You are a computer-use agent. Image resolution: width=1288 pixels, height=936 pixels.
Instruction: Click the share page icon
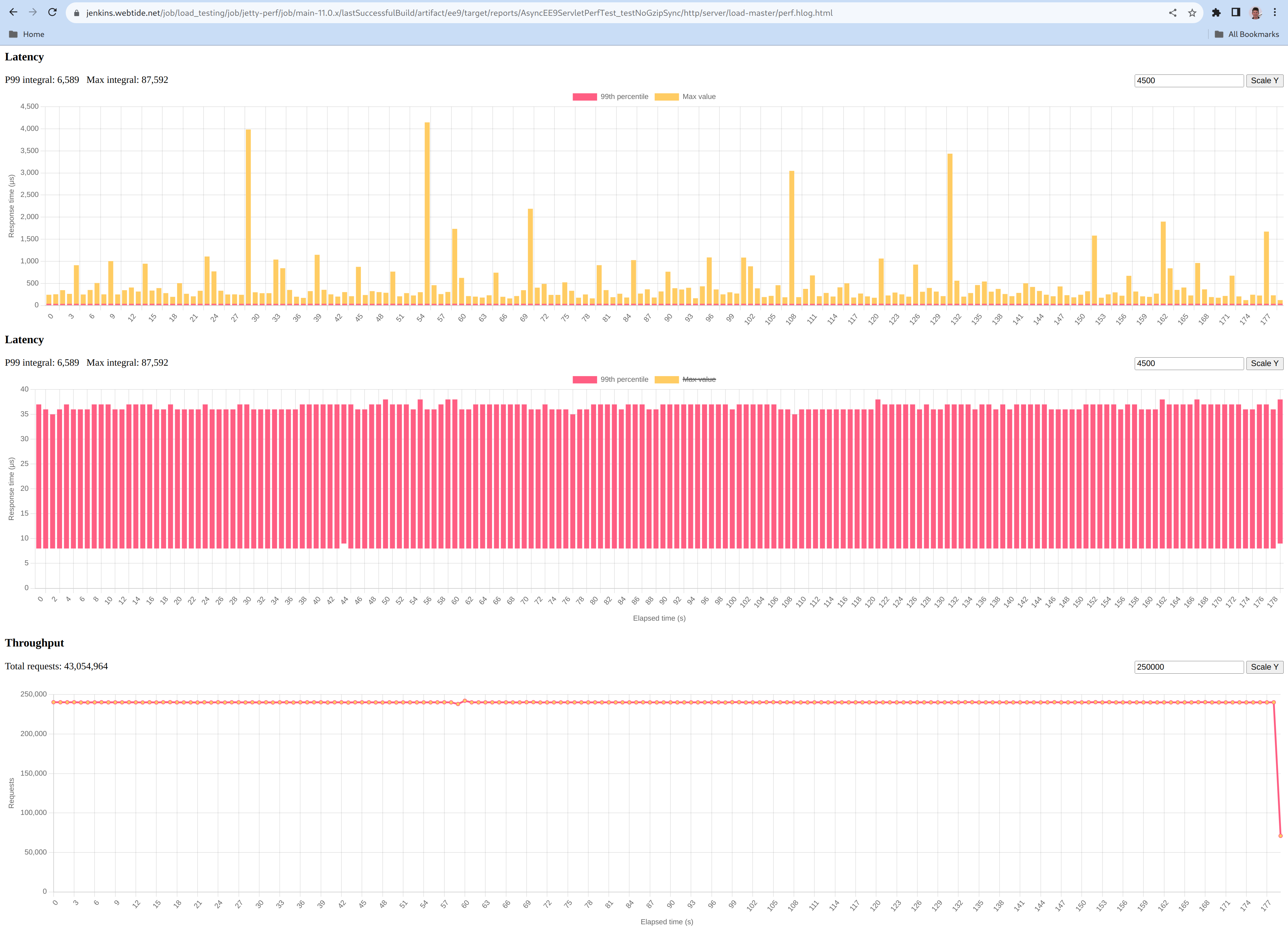(1173, 12)
